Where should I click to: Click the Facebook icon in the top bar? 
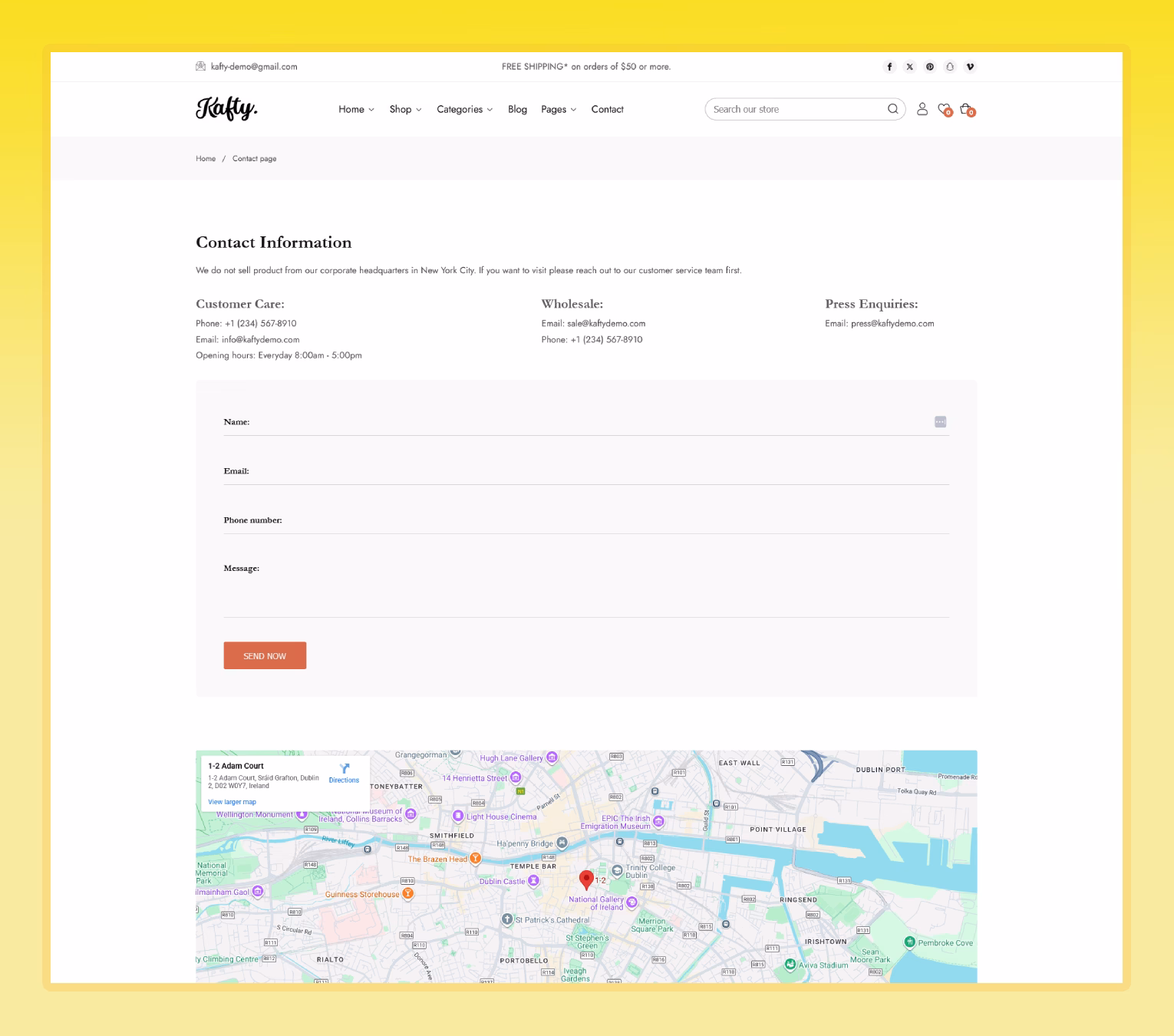[x=889, y=67]
